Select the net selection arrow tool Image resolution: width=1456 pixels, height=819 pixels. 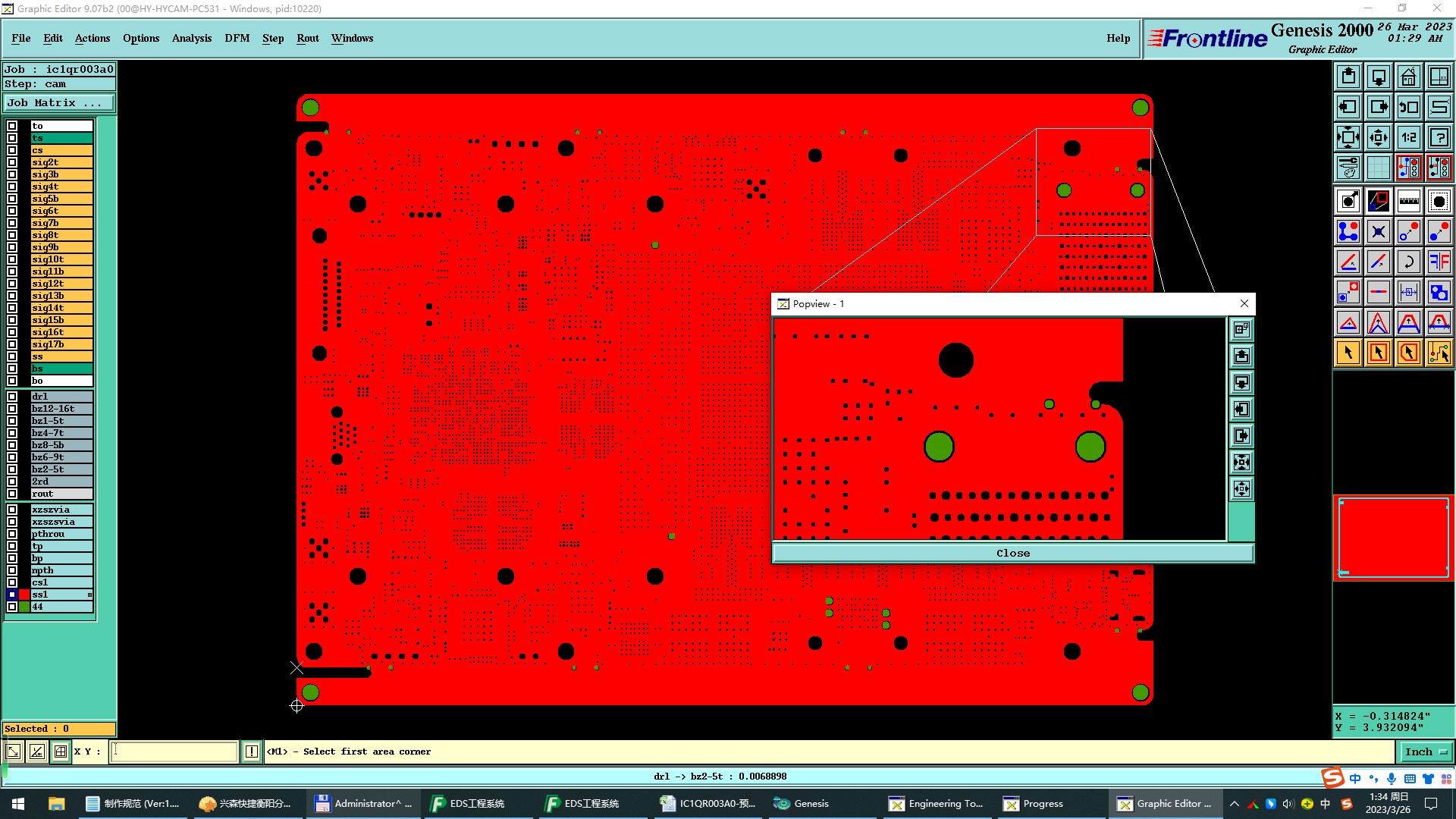pos(1439,353)
